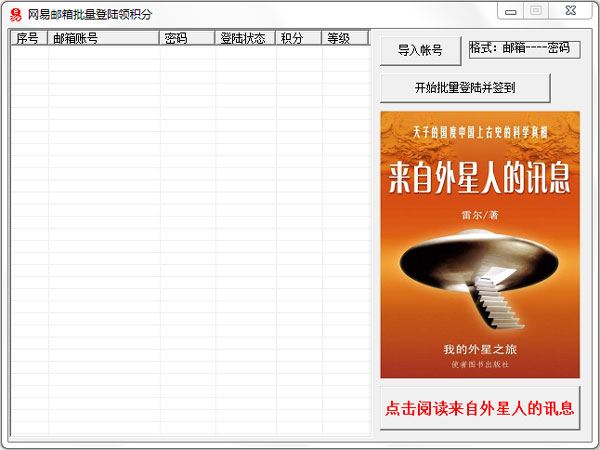600x450 pixels.
Task: Click the 密码 column header
Action: pos(187,38)
